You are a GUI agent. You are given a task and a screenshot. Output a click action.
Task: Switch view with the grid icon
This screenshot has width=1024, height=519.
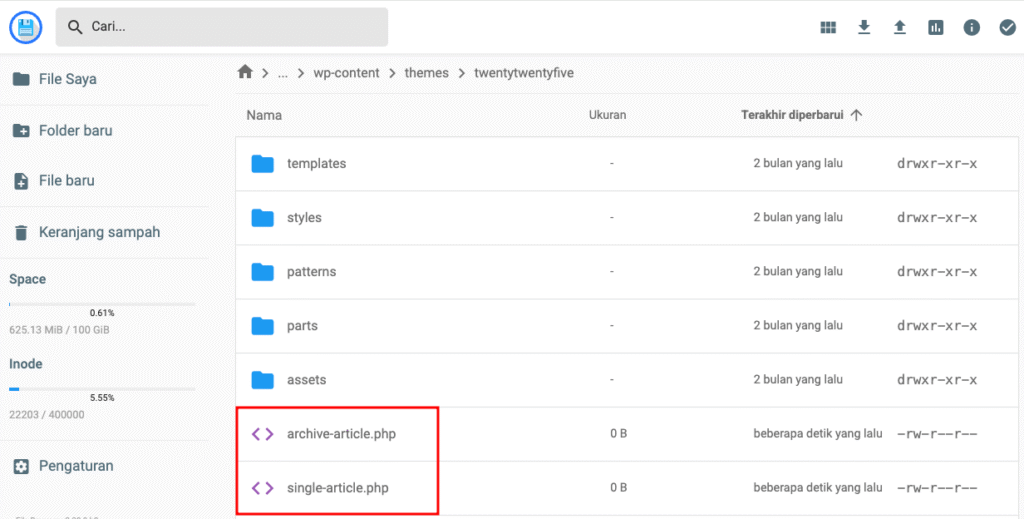click(828, 27)
